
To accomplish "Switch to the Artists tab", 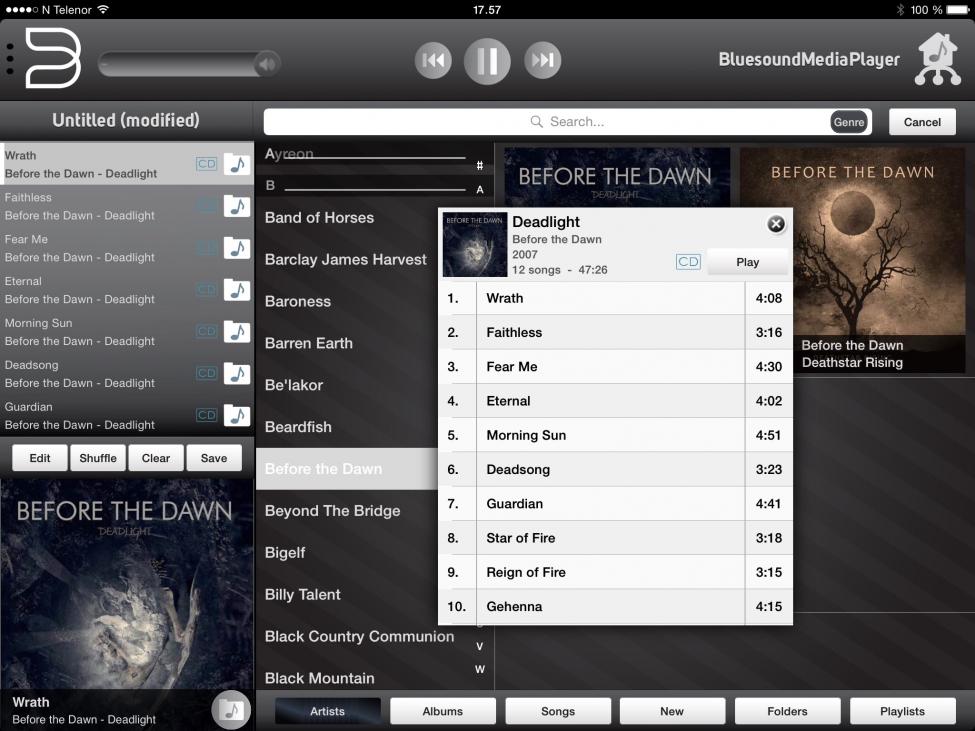I will (328, 711).
